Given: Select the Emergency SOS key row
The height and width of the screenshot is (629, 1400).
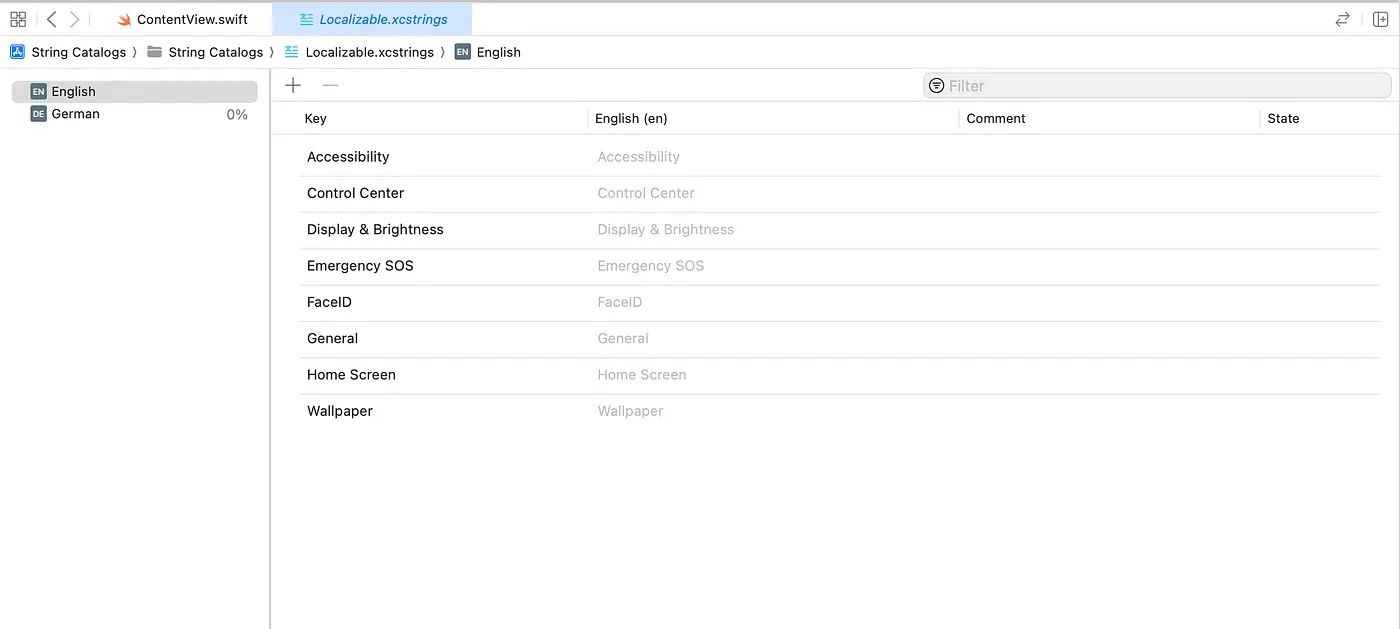Looking at the screenshot, I should 360,266.
